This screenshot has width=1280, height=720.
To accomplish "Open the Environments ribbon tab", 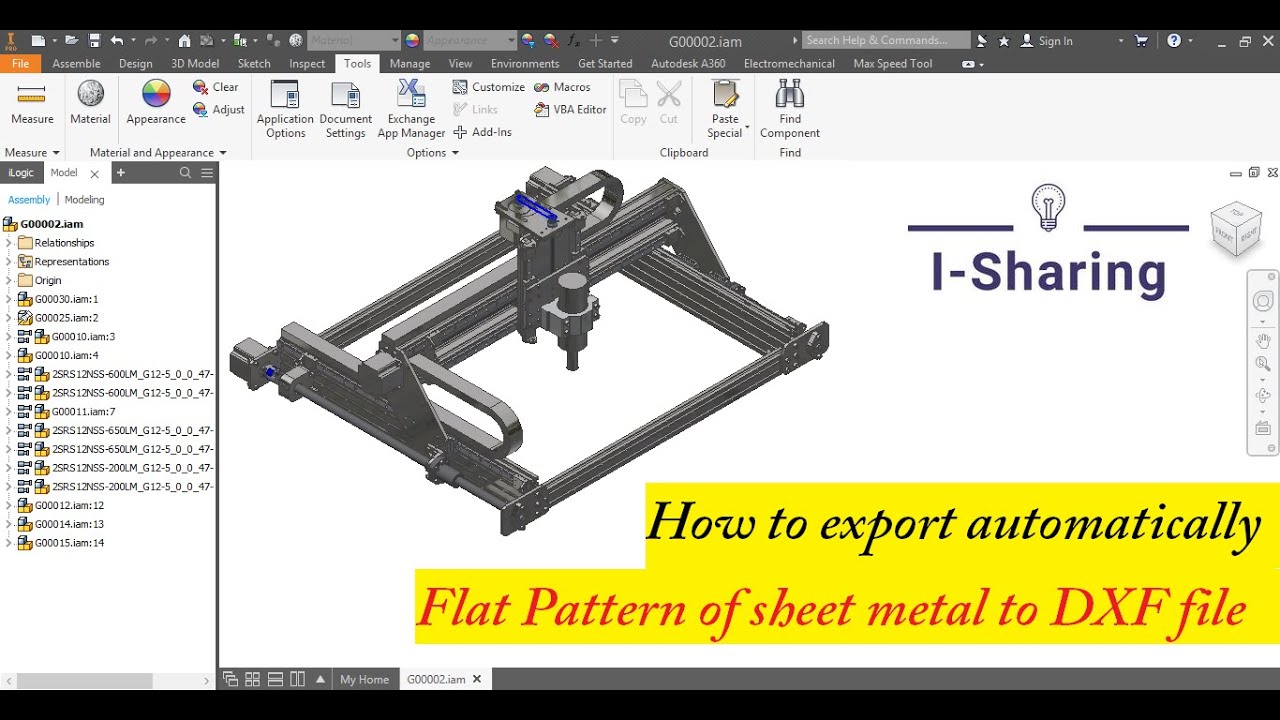I will tap(525, 63).
